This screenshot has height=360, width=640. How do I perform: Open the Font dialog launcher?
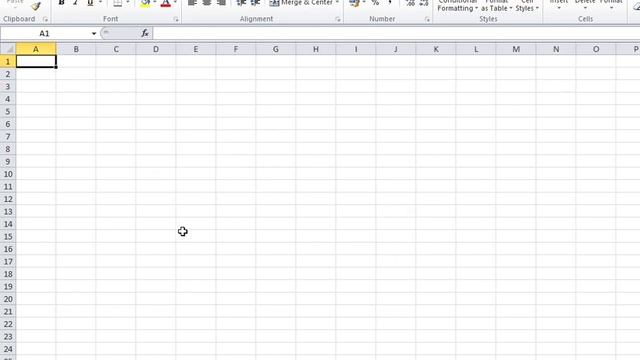[x=176, y=19]
